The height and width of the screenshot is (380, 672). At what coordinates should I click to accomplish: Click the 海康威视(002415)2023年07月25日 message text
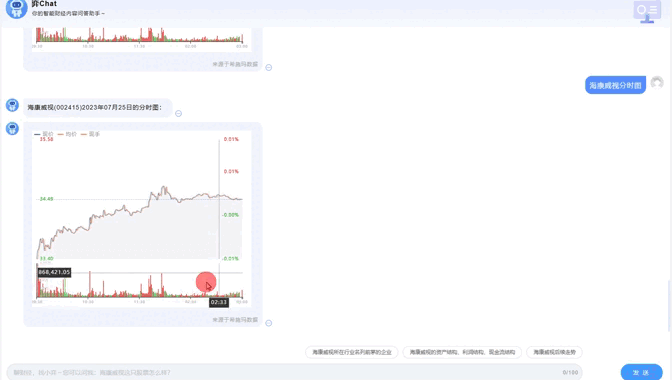tap(95, 108)
